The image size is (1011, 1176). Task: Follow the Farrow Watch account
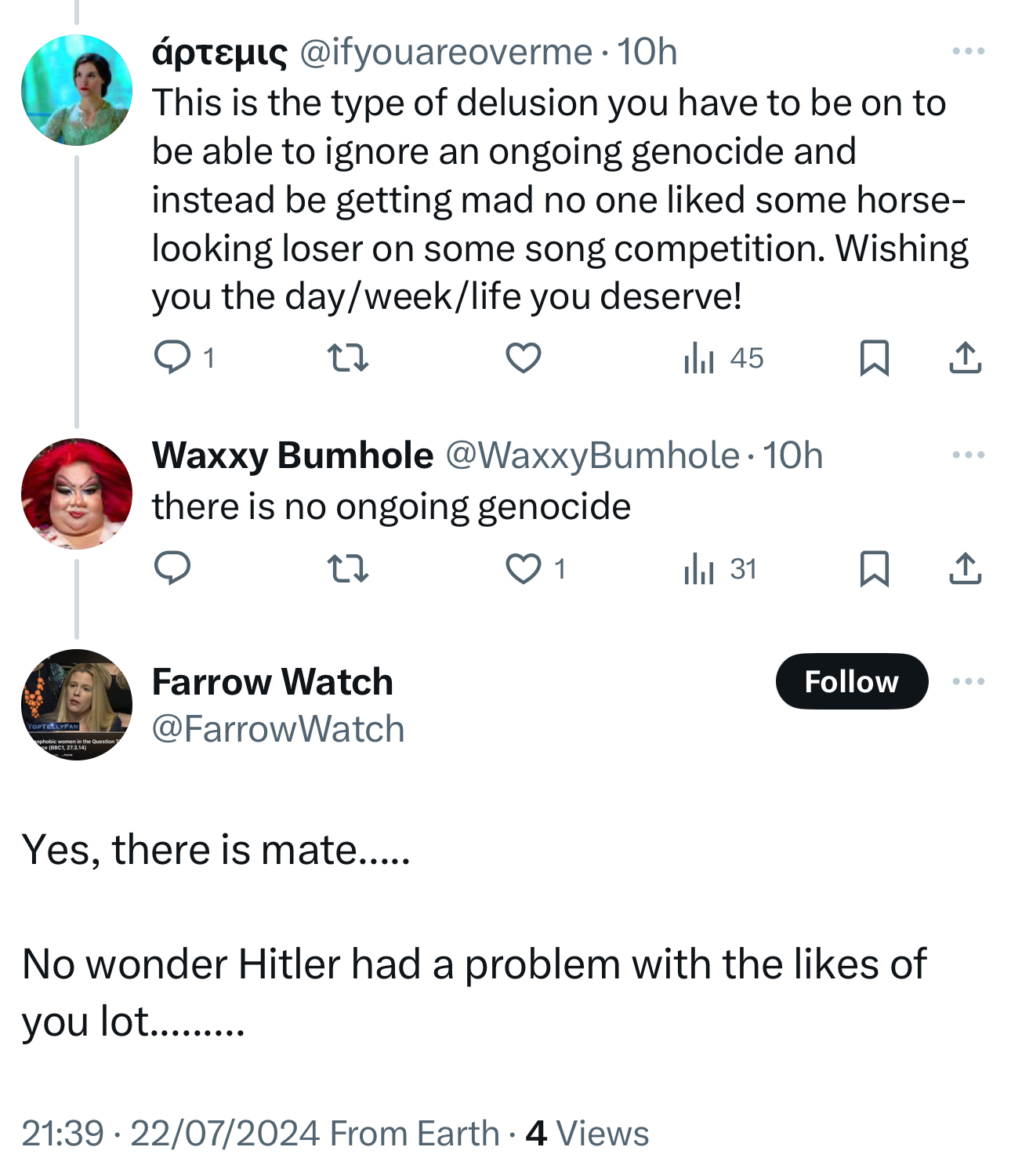click(x=851, y=681)
